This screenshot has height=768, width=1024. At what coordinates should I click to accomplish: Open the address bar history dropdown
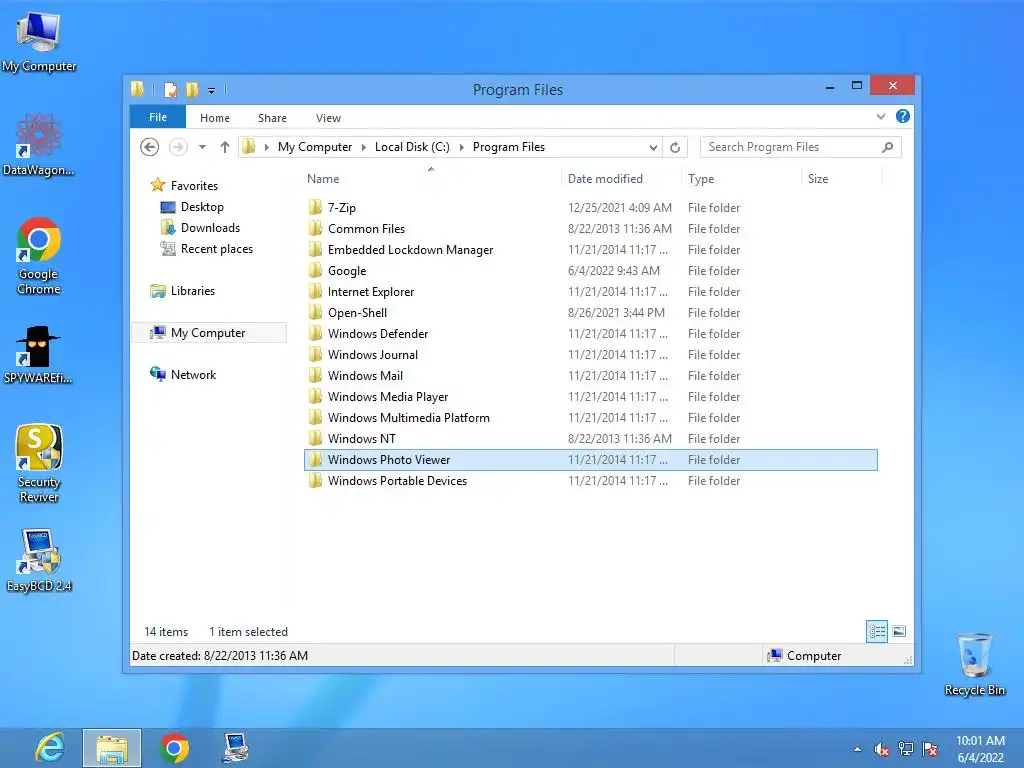click(x=652, y=148)
